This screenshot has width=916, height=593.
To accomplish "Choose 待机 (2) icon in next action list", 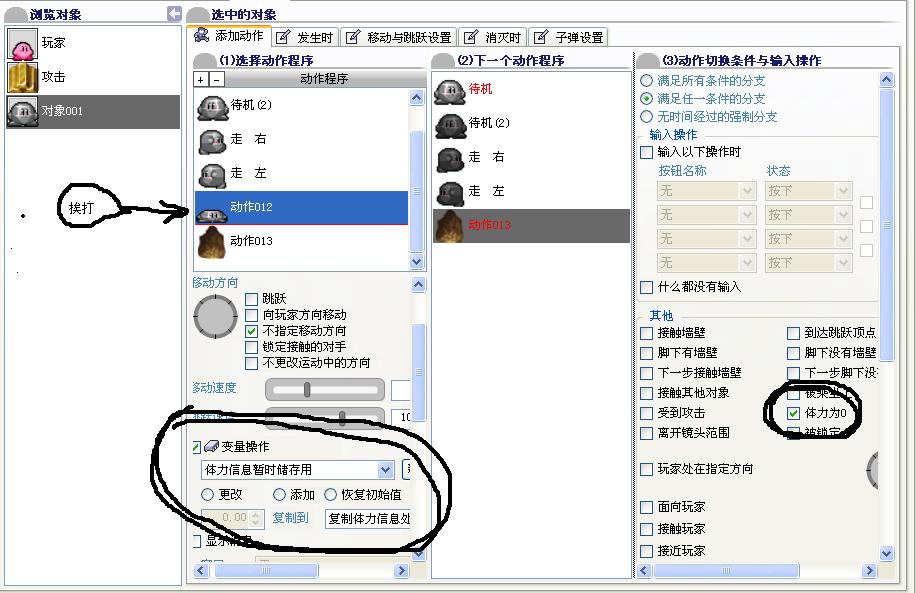I will click(450, 124).
